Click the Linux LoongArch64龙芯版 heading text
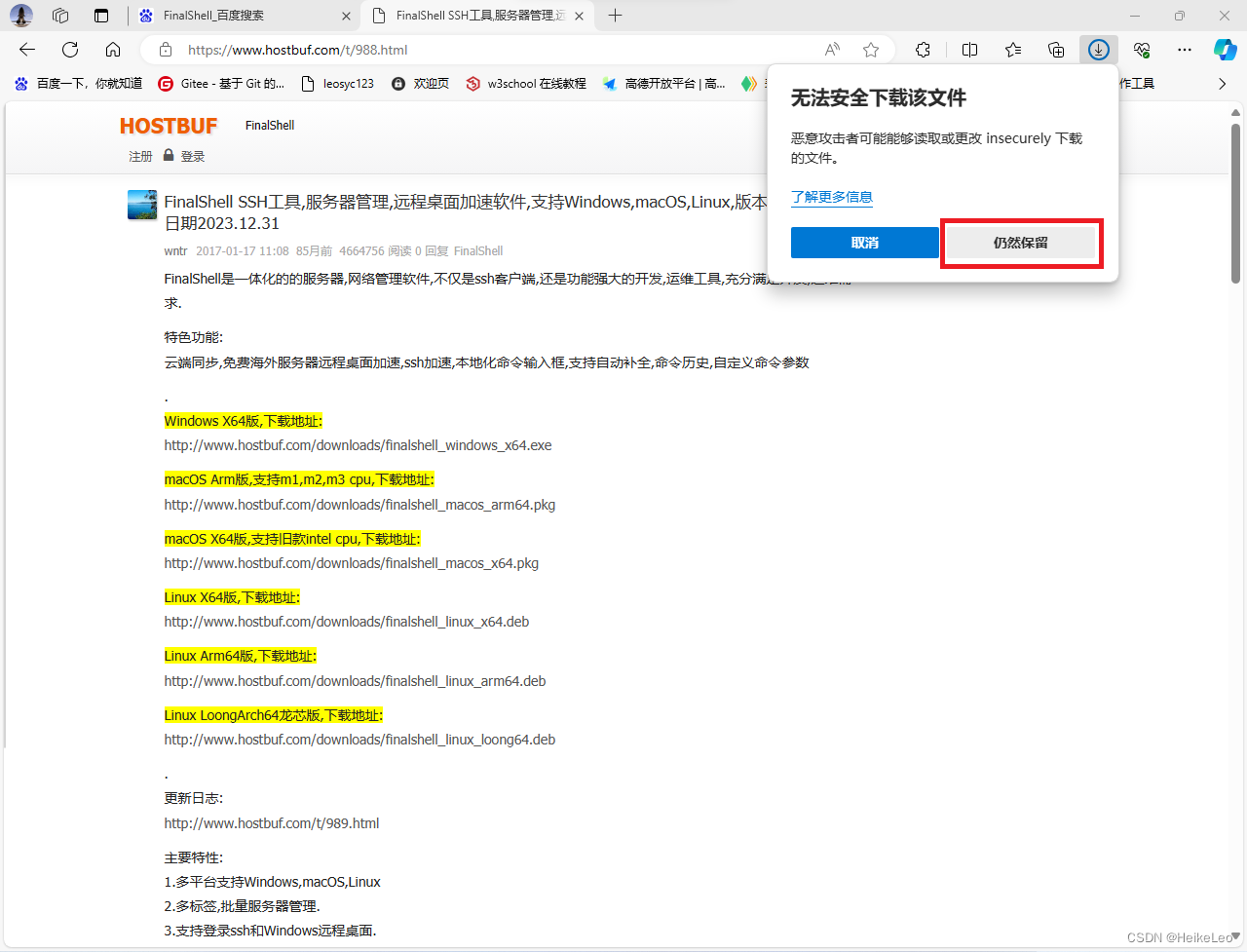The width and height of the screenshot is (1247, 952). tap(274, 715)
